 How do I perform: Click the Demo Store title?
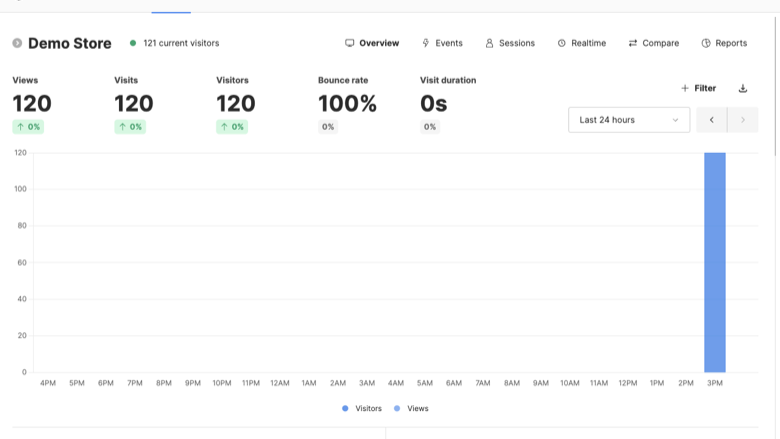click(70, 43)
